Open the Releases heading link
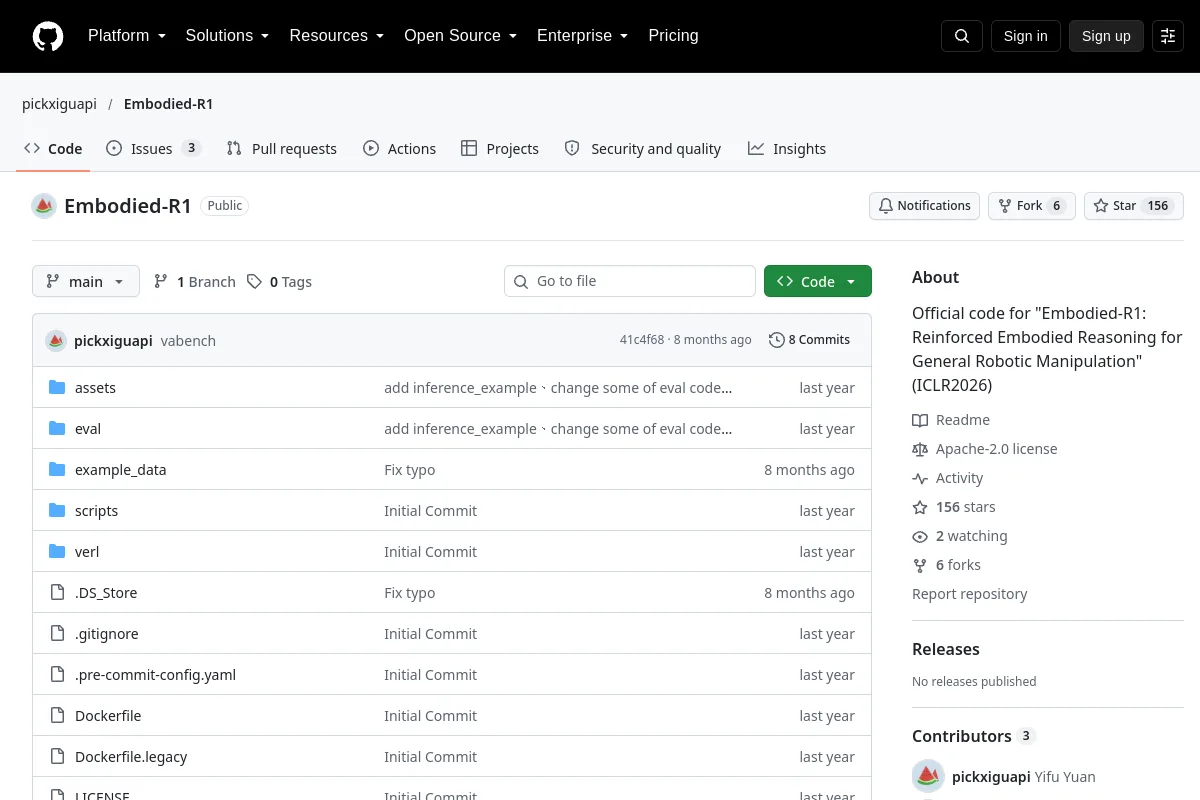Viewport: 1200px width, 800px height. tap(946, 649)
